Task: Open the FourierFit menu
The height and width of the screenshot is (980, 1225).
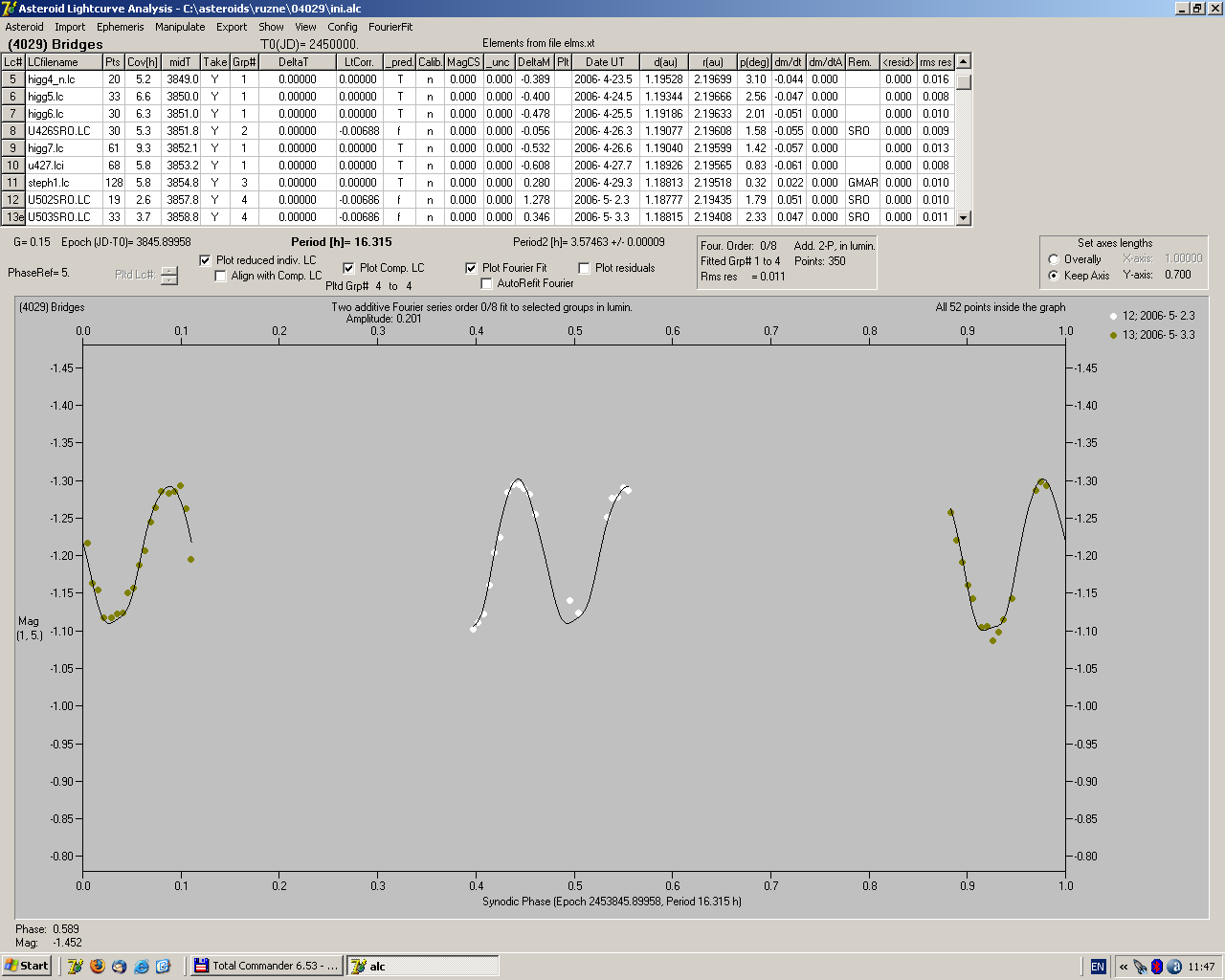Action: (x=390, y=27)
